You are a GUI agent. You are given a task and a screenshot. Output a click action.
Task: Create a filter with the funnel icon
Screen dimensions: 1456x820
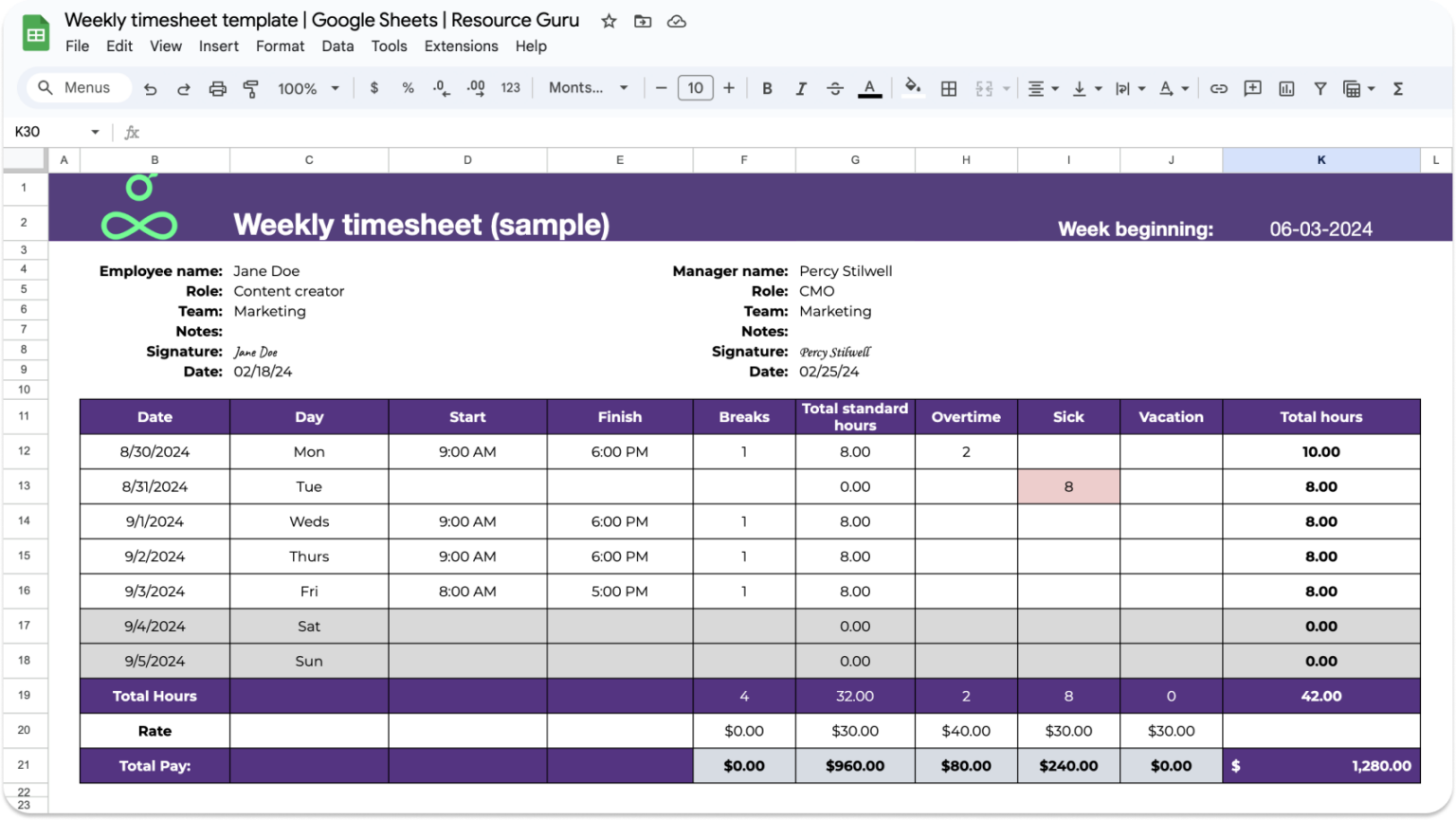click(1319, 88)
